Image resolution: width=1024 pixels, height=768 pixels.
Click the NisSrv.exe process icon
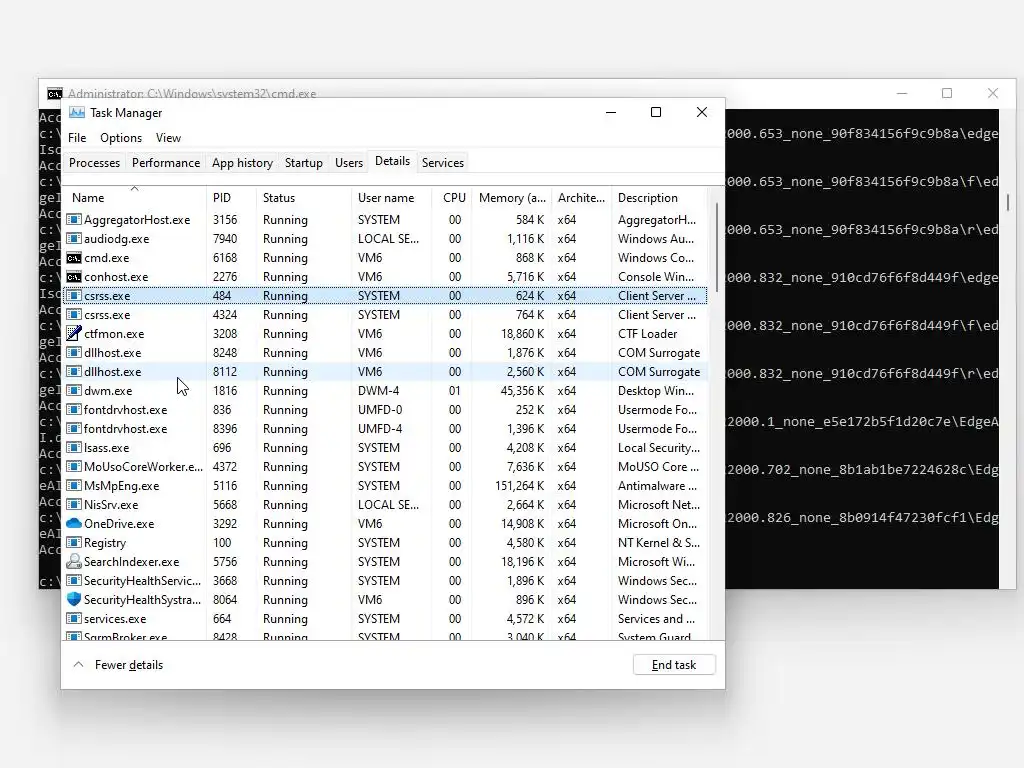point(74,504)
